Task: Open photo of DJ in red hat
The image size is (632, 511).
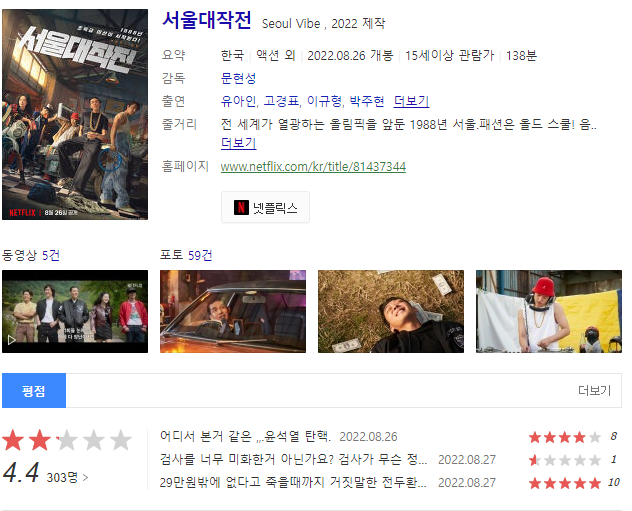Action: 549,312
